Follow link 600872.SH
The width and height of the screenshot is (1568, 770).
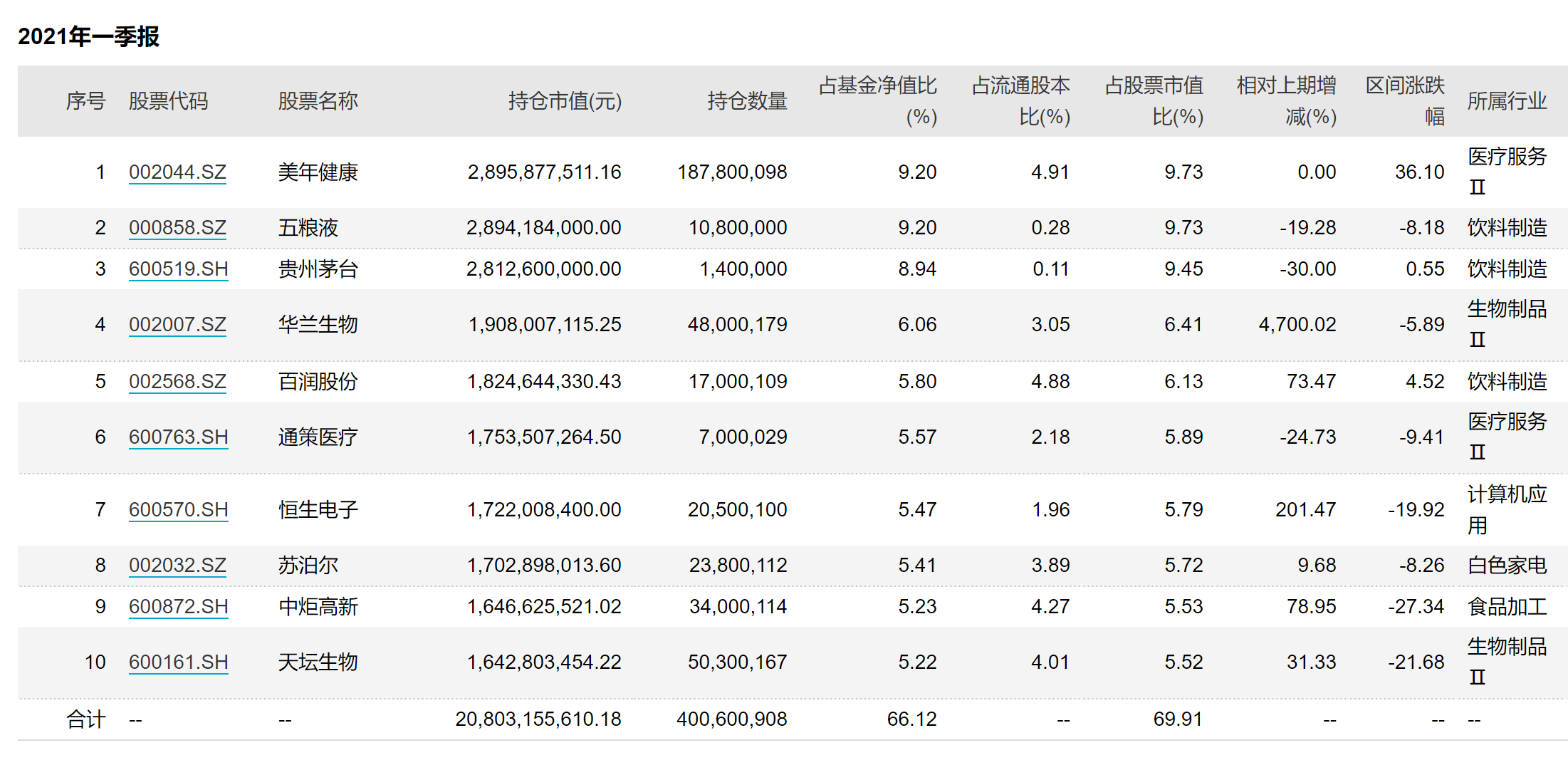point(178,607)
